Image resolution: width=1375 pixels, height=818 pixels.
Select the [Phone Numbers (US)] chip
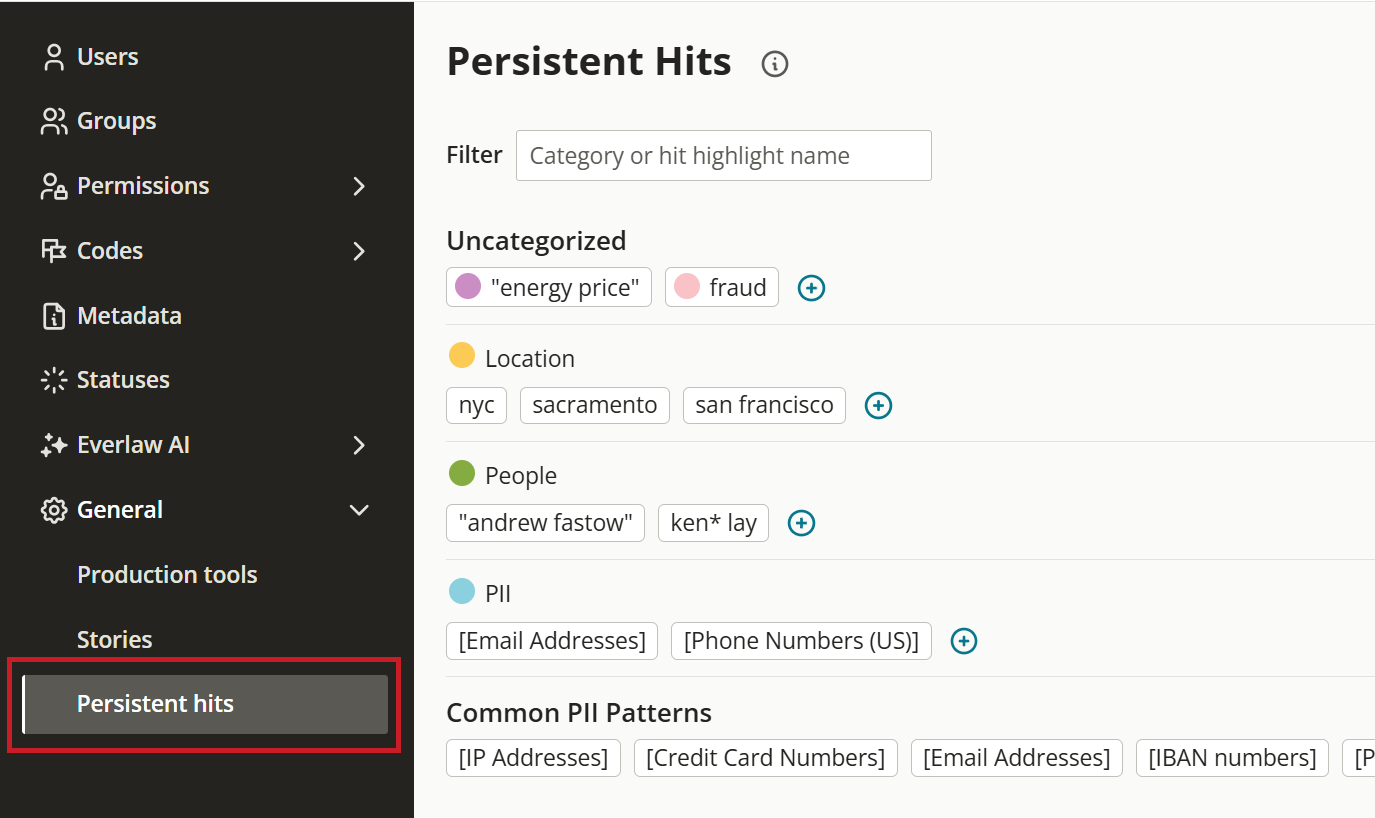[x=801, y=641]
